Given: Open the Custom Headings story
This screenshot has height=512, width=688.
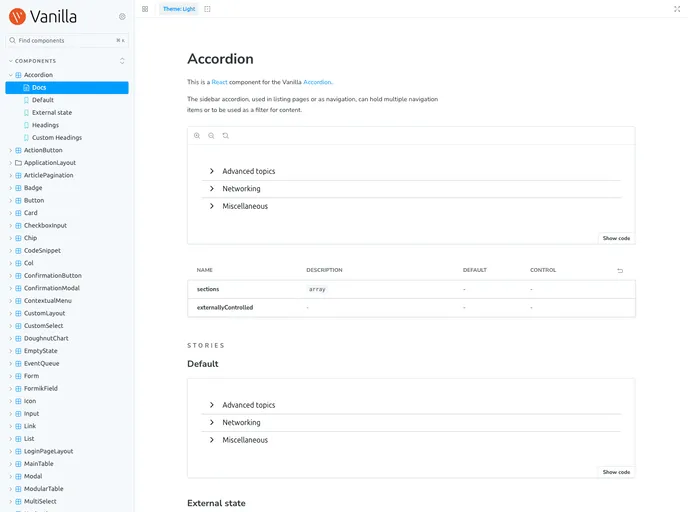Looking at the screenshot, I should [57, 138].
